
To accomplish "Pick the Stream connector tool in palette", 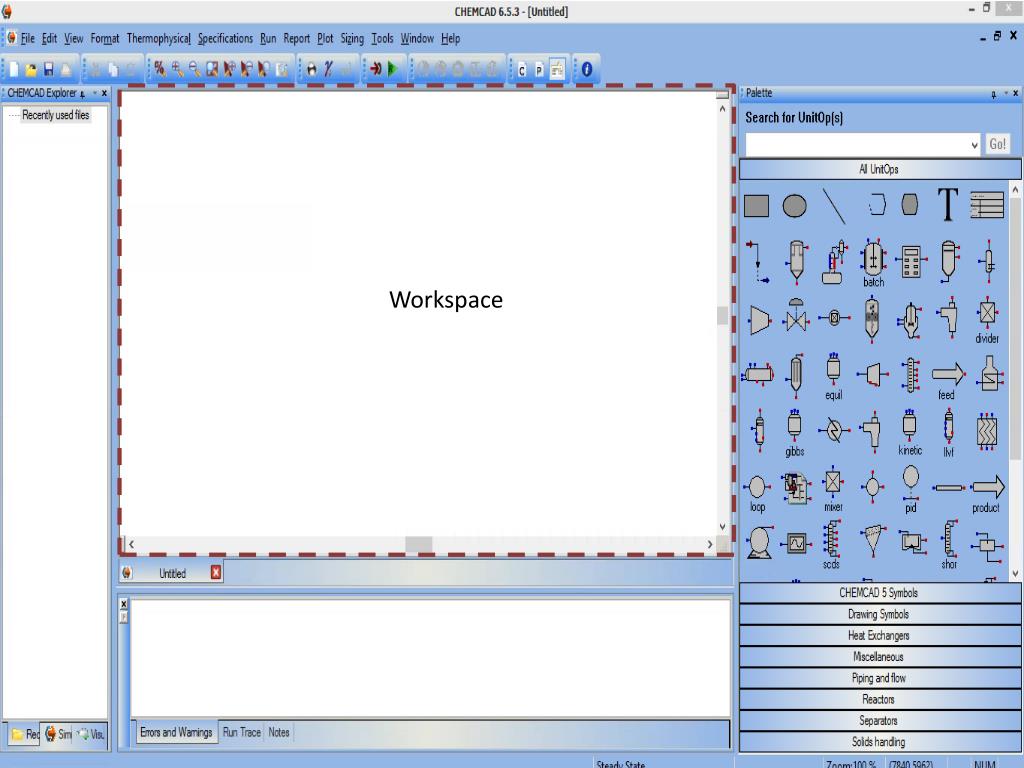I will point(758,261).
